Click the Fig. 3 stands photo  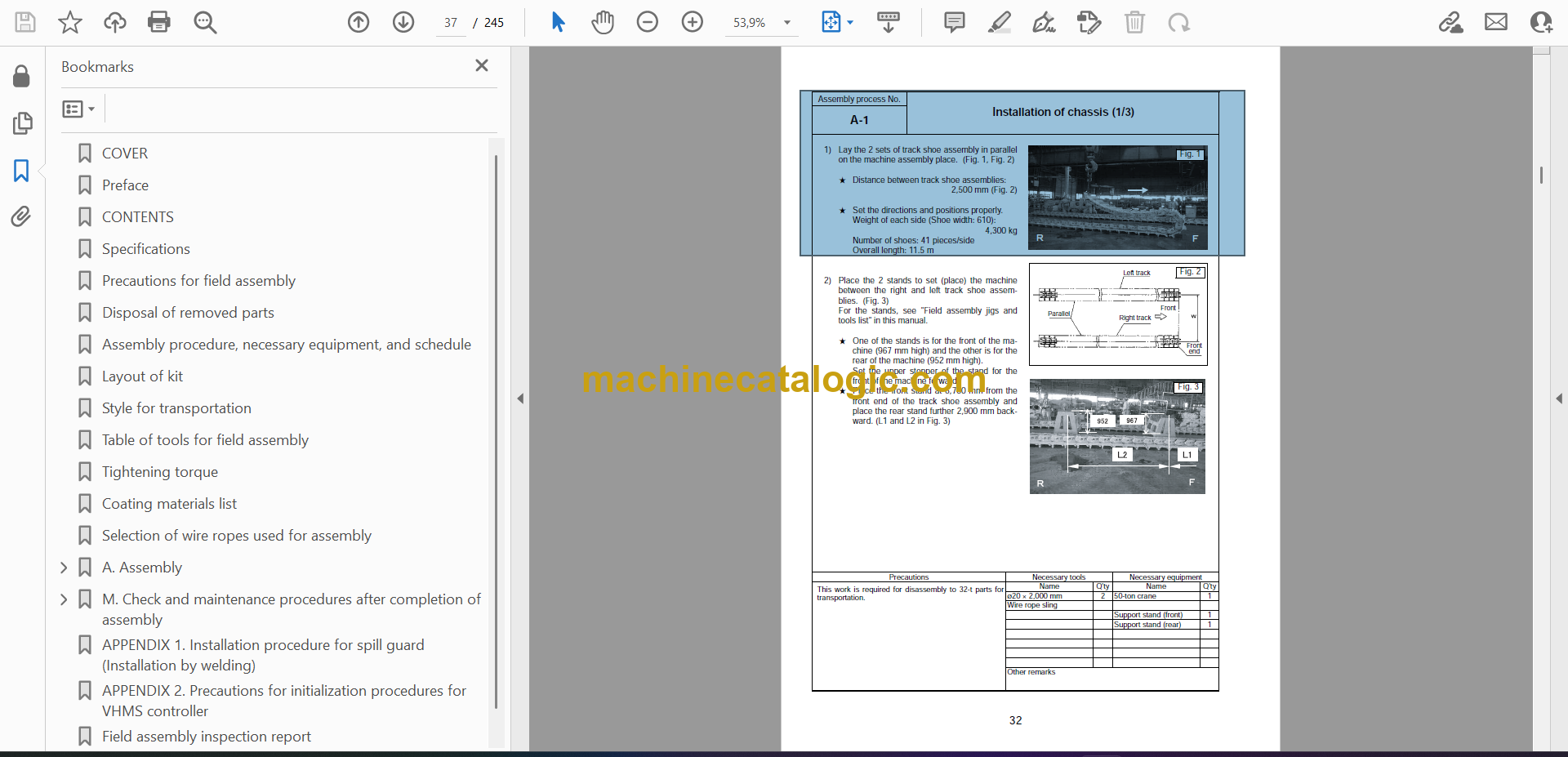1117,436
